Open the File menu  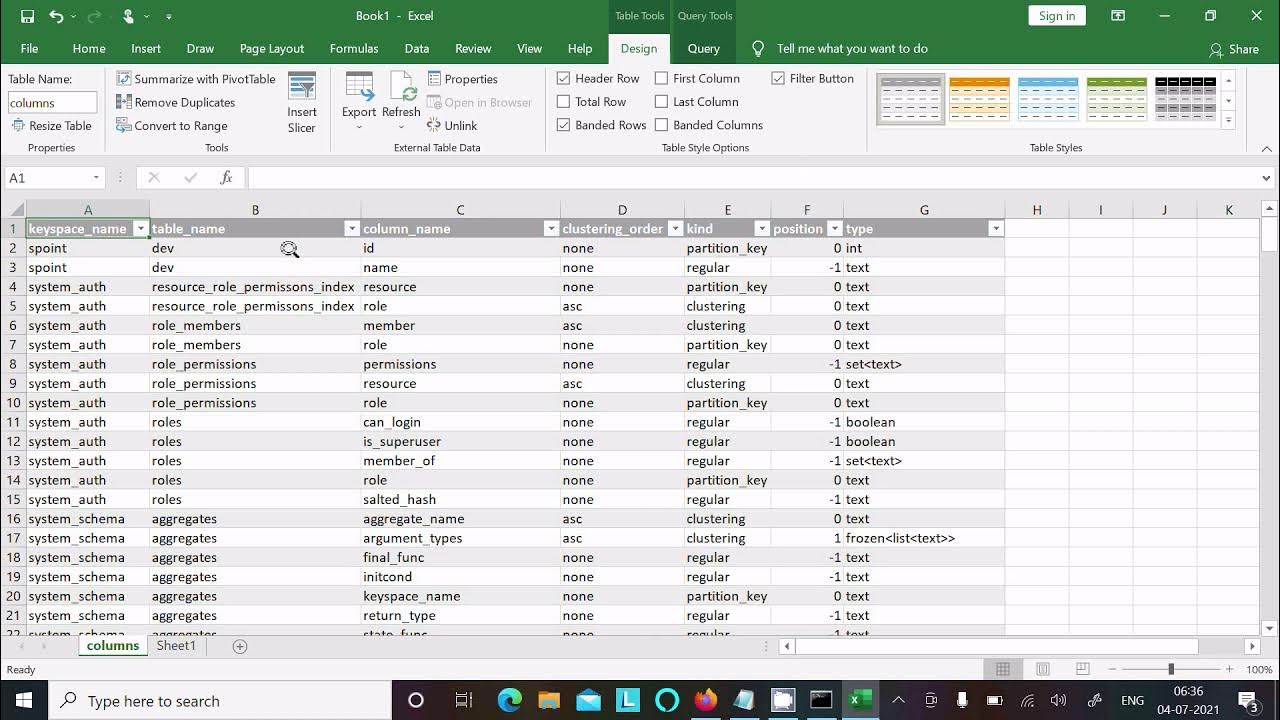pyautogui.click(x=30, y=48)
